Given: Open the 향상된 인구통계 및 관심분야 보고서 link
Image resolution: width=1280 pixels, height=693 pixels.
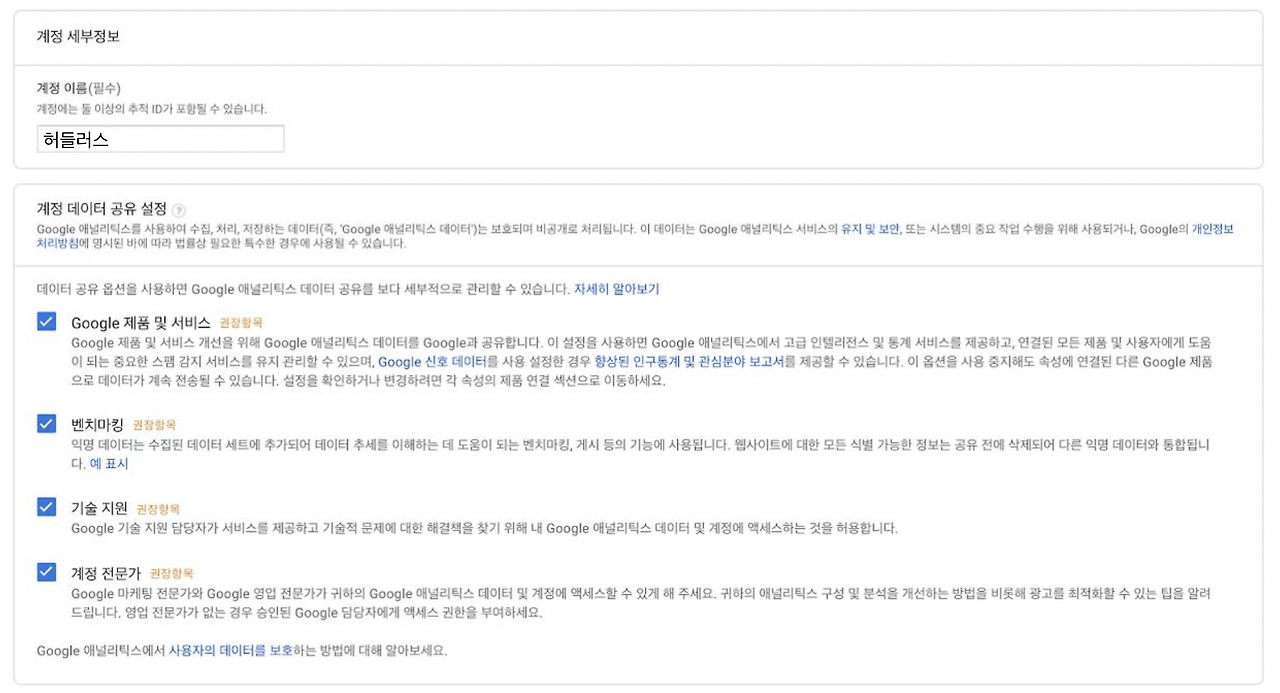Looking at the screenshot, I should coord(690,359).
